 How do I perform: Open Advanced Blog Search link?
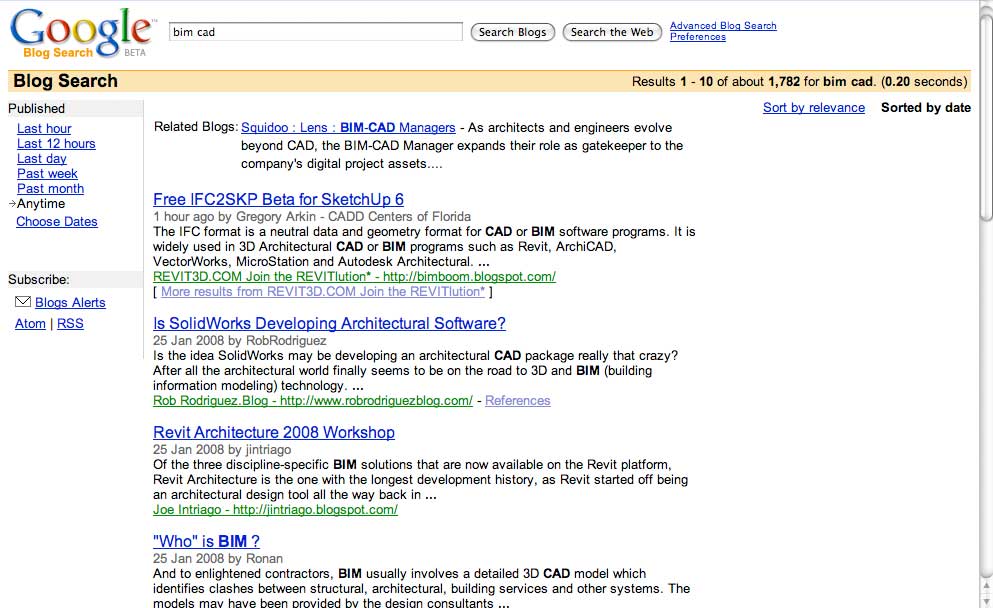coord(723,25)
